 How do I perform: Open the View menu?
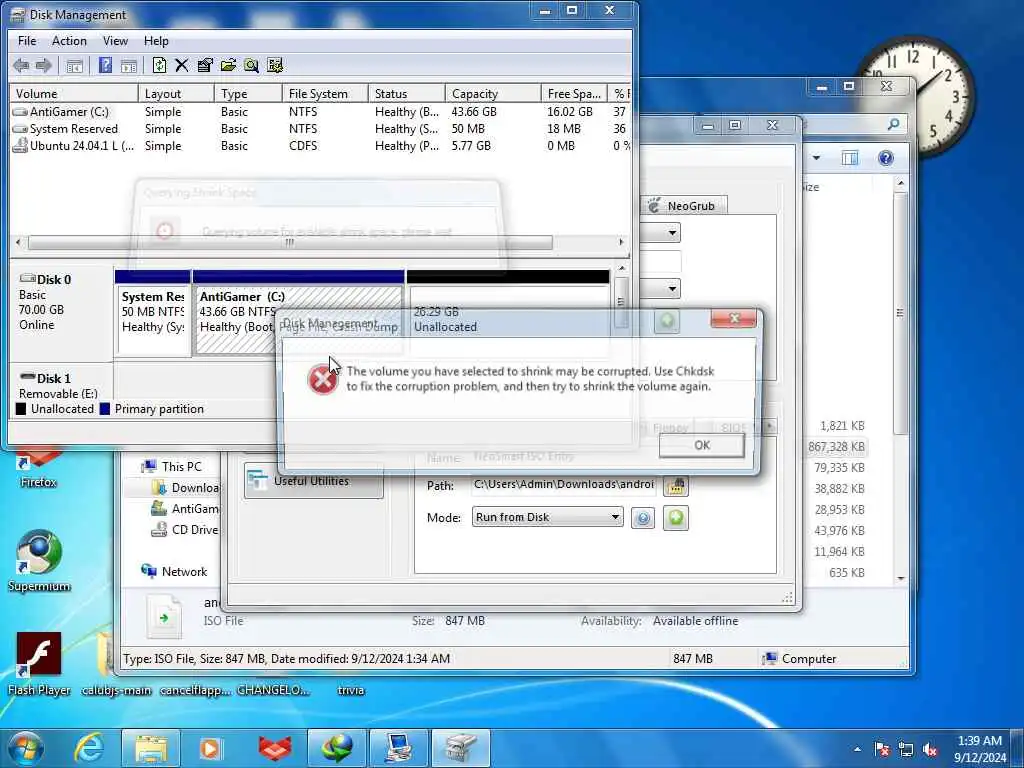click(x=115, y=40)
